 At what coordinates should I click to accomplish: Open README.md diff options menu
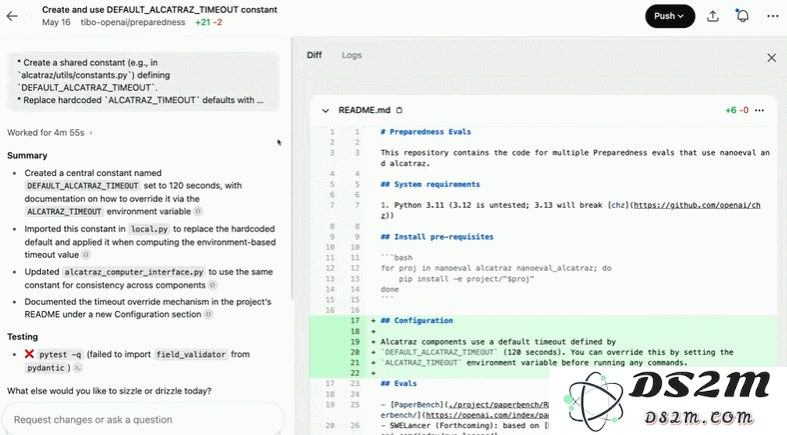pos(759,110)
